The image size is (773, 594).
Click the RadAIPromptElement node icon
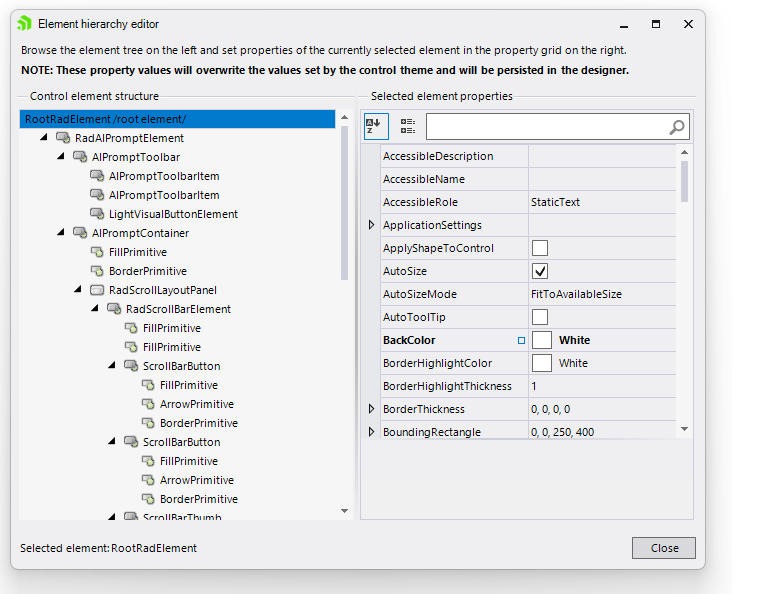(x=63, y=138)
